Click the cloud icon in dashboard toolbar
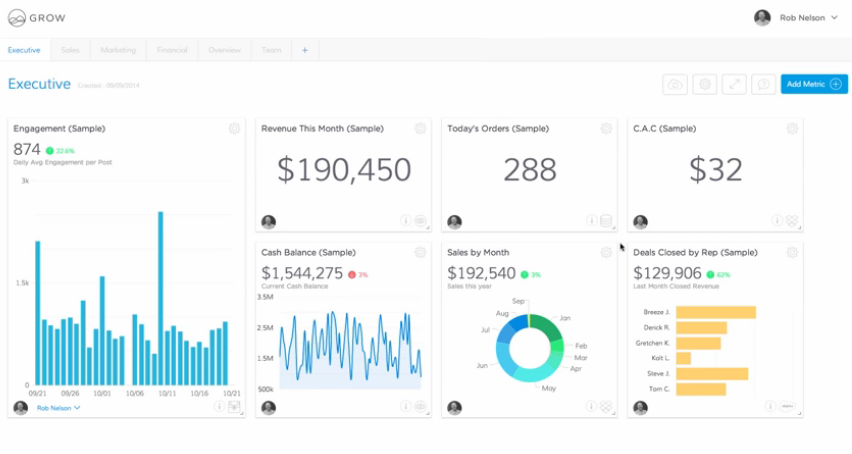Image resolution: width=852 pixels, height=454 pixels. click(x=676, y=85)
